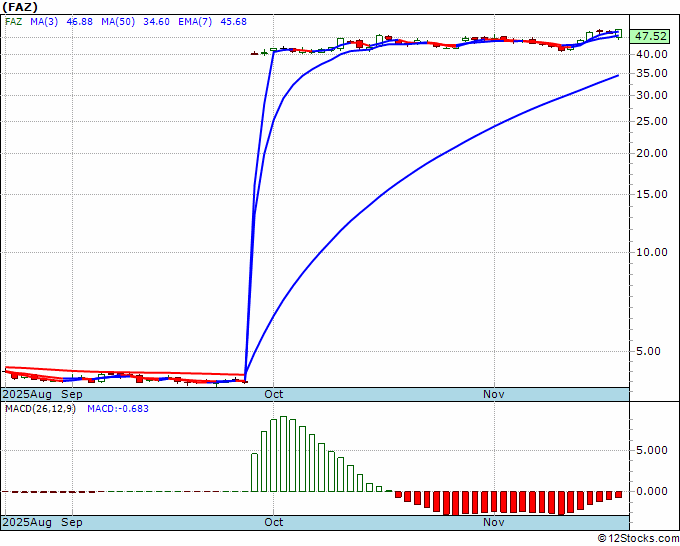Click the 10.00 price axis label
Screen dimensions: 680x546
coord(652,252)
